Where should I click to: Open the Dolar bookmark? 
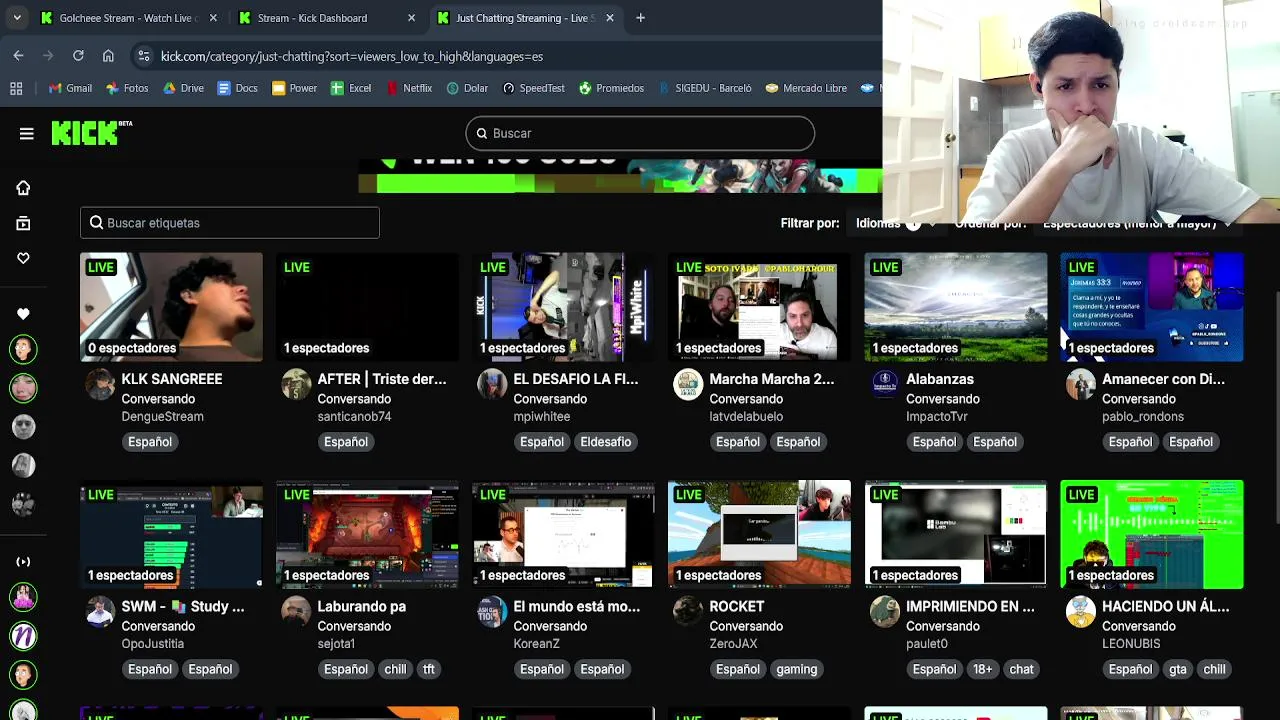click(467, 88)
